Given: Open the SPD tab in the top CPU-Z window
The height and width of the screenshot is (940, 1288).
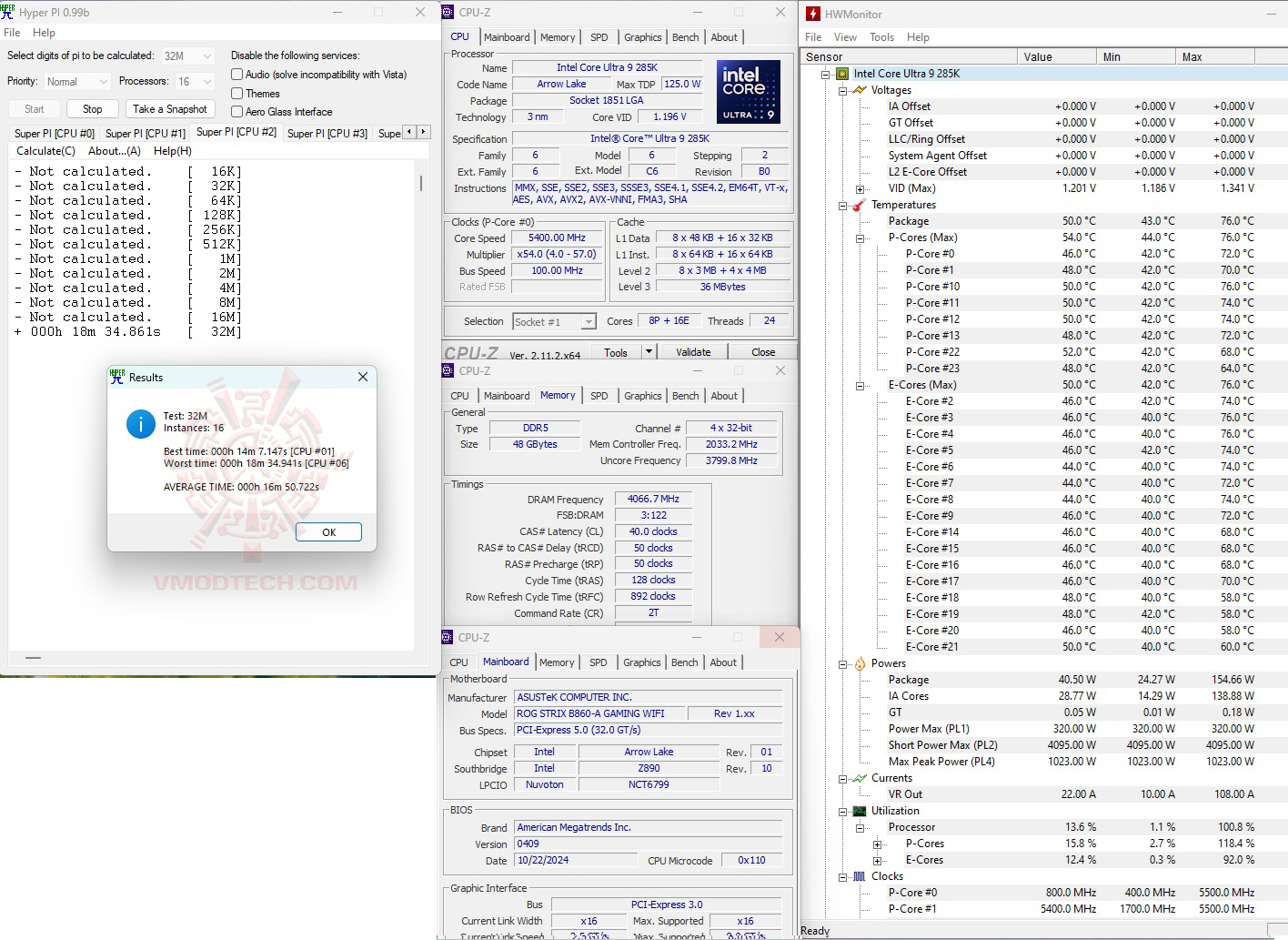Looking at the screenshot, I should pyautogui.click(x=599, y=37).
